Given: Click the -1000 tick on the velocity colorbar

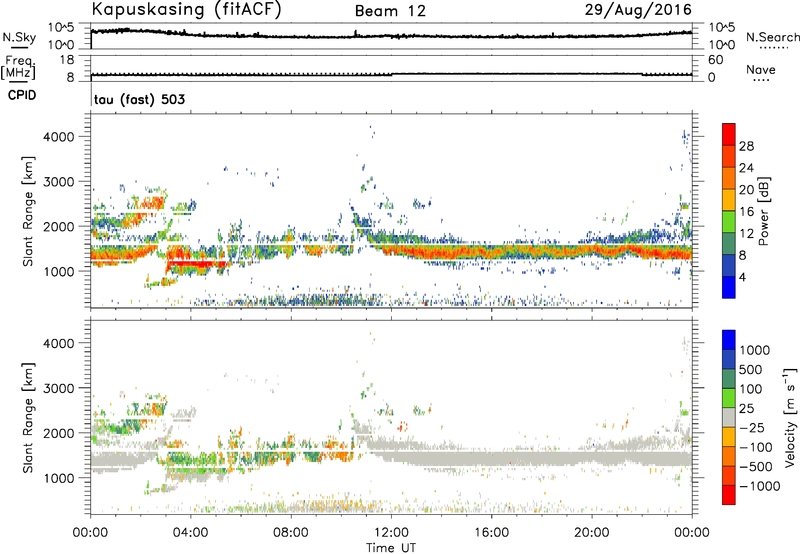Looking at the screenshot, I should point(759,486).
